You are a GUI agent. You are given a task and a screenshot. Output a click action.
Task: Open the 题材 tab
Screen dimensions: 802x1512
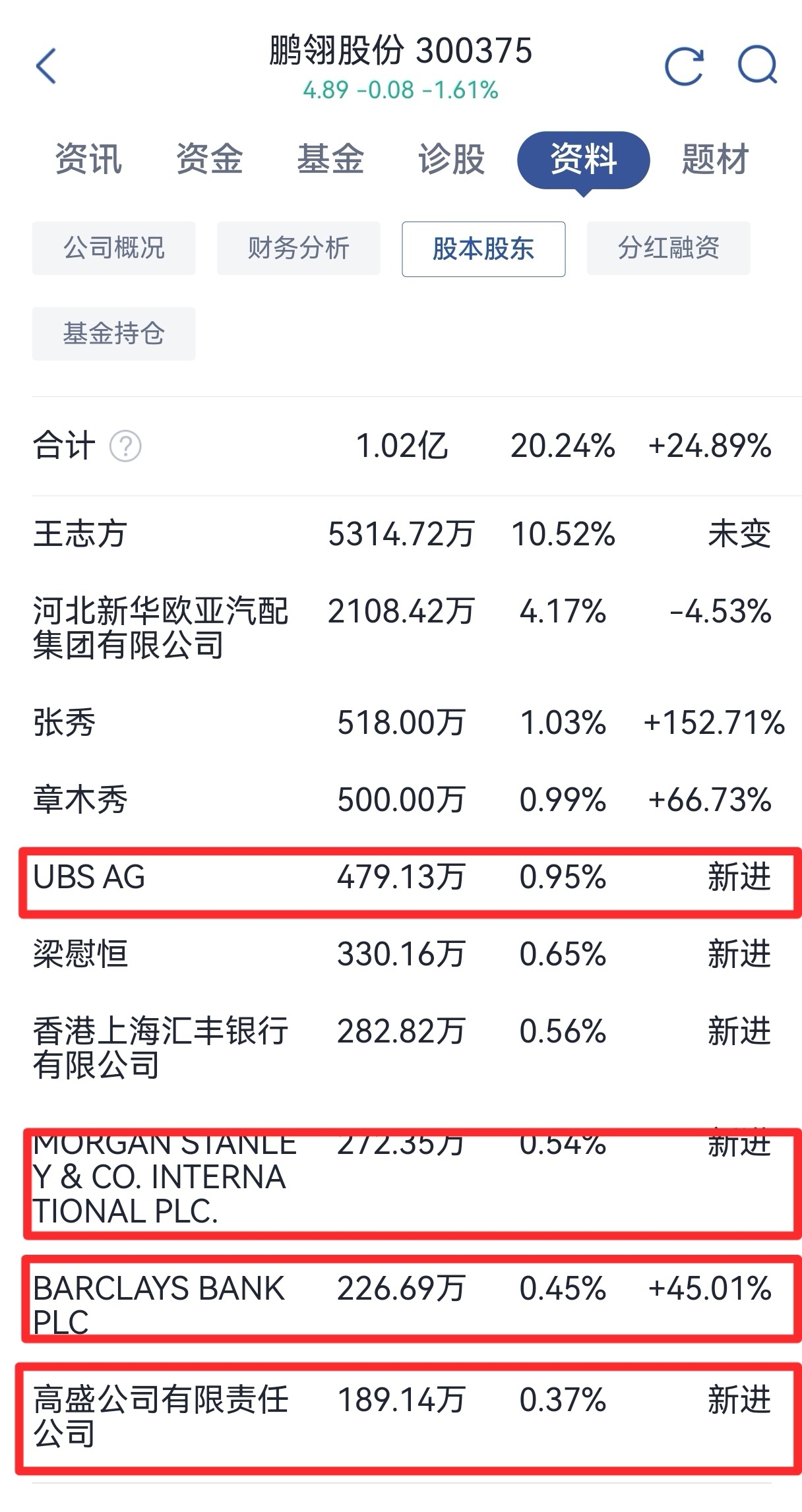click(x=716, y=160)
